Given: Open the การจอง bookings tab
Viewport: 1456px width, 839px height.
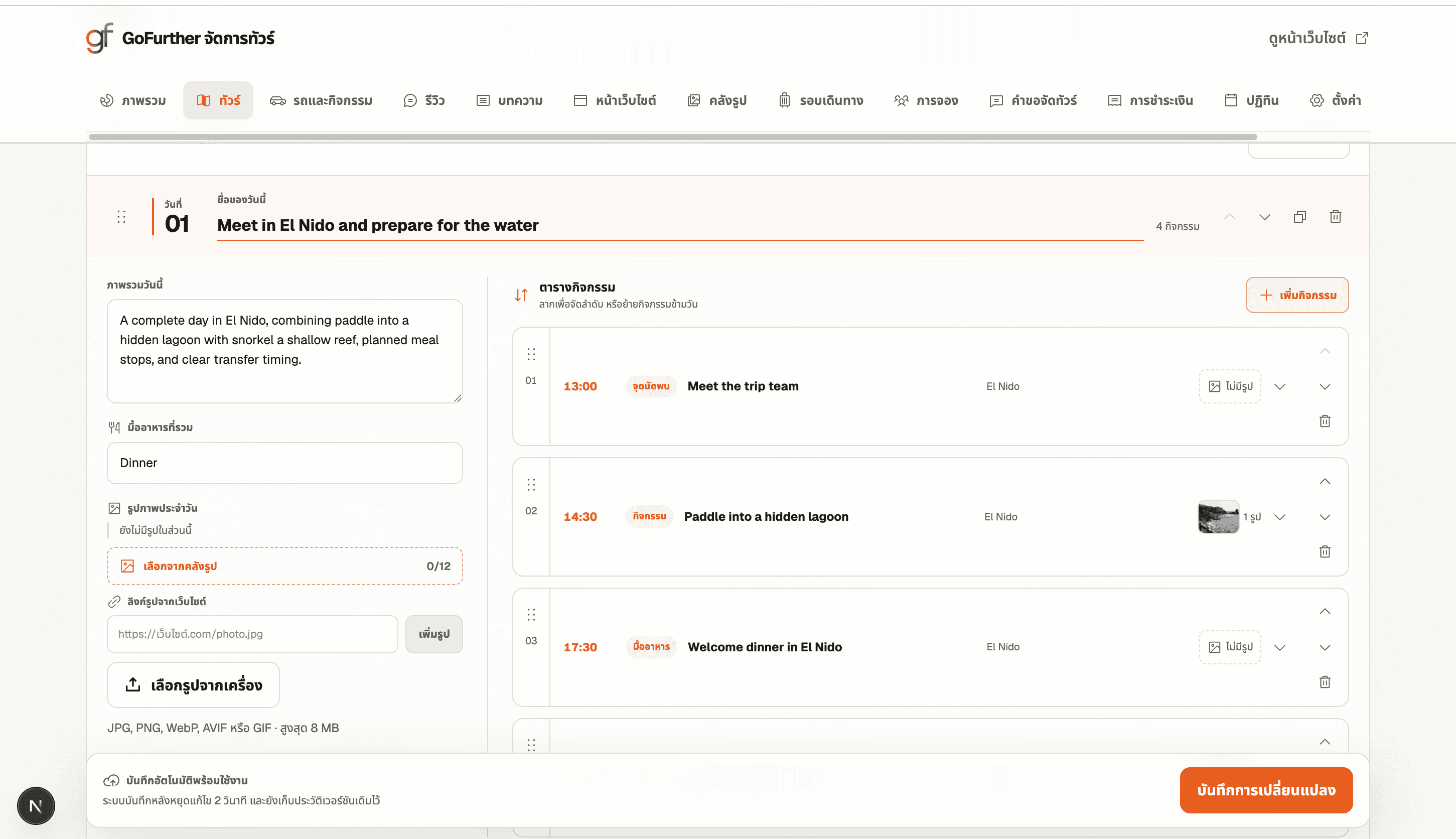Looking at the screenshot, I should (x=927, y=100).
